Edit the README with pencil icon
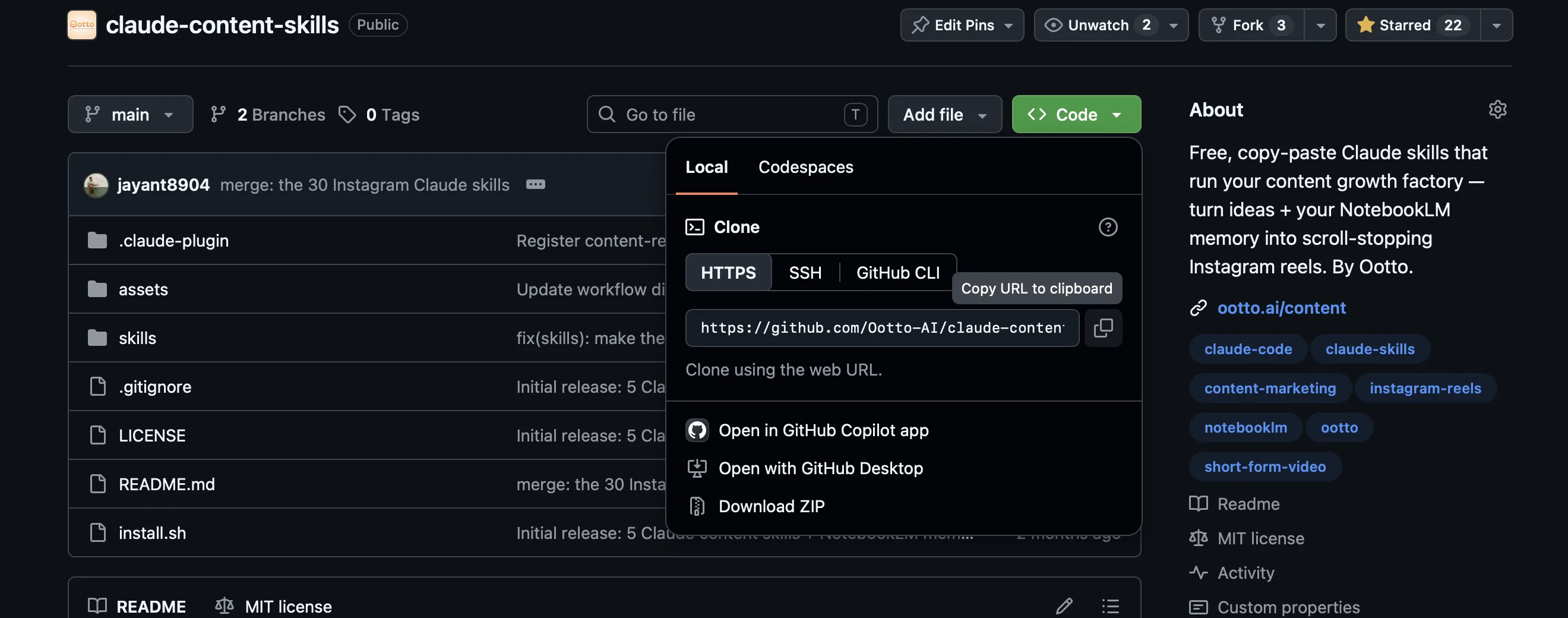The width and height of the screenshot is (1568, 618). click(x=1063, y=606)
